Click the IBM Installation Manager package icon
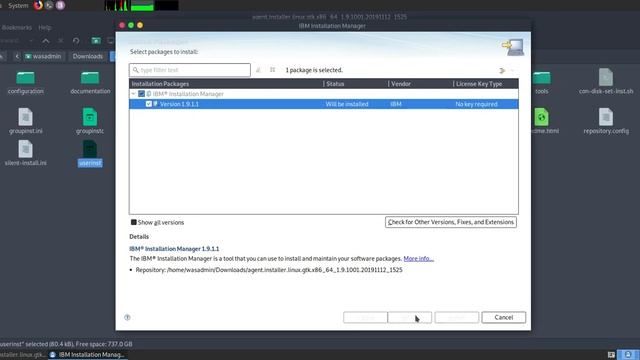640x360 pixels. pos(149,94)
